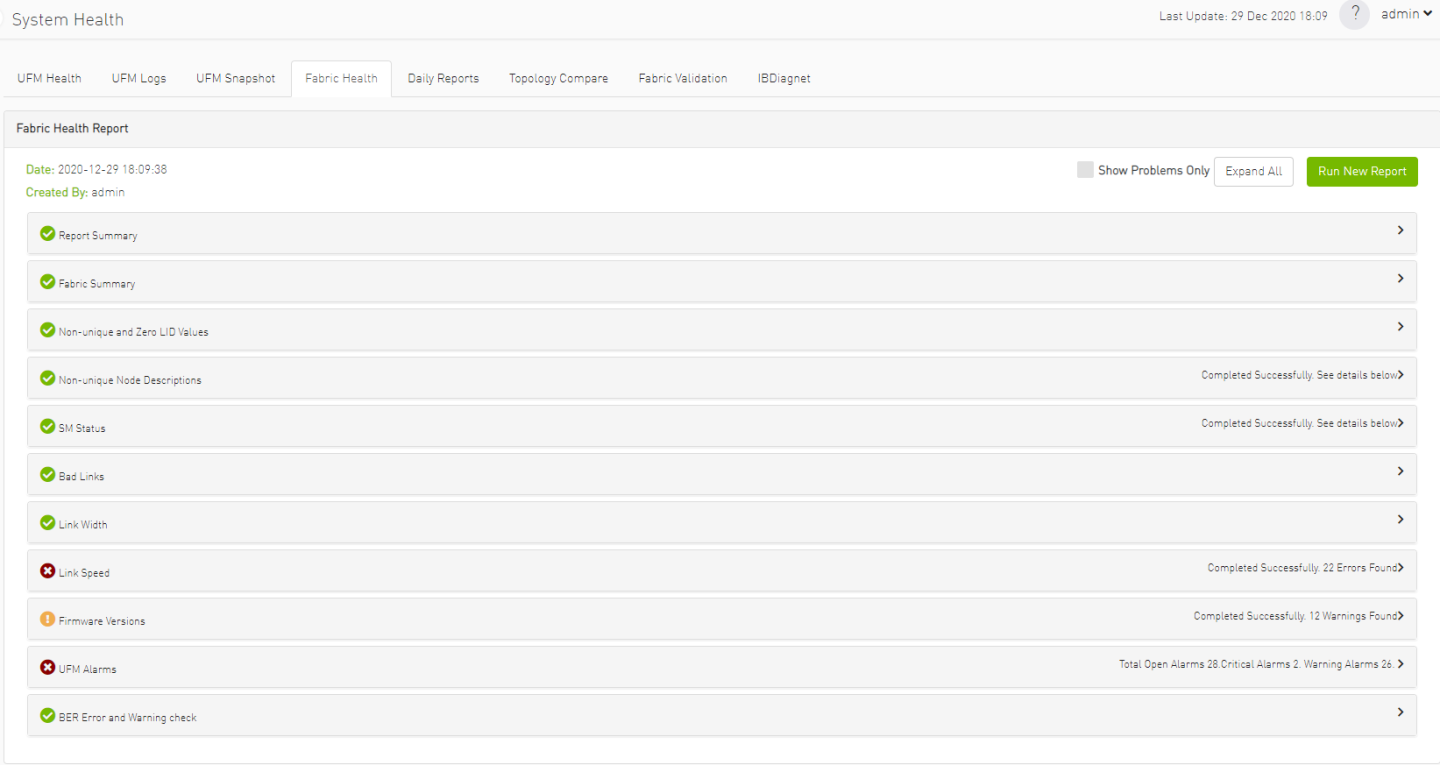Image resolution: width=1440 pixels, height=765 pixels.
Task: Click the green check icon beside BER Error check
Action: click(47, 716)
